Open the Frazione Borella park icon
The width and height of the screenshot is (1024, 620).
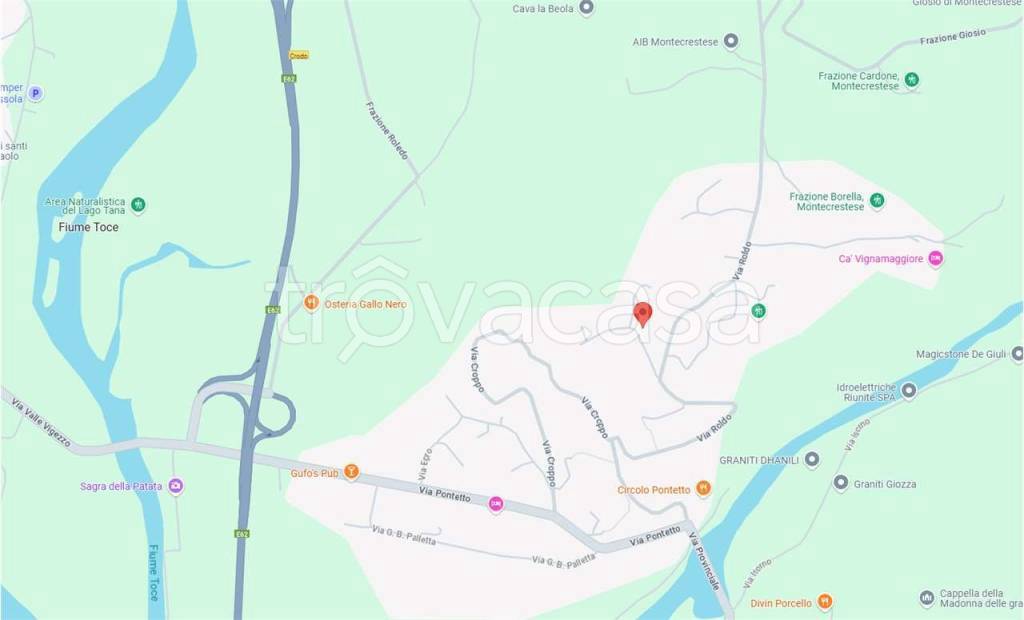click(877, 200)
